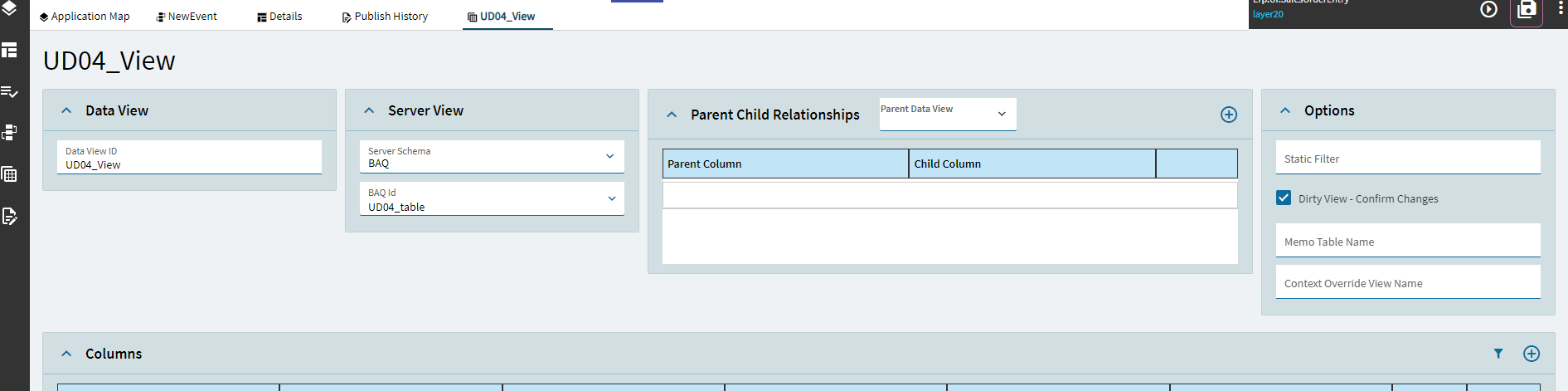Click the save layer icon
Screen dimensions: 1568x391
tap(1526, 10)
